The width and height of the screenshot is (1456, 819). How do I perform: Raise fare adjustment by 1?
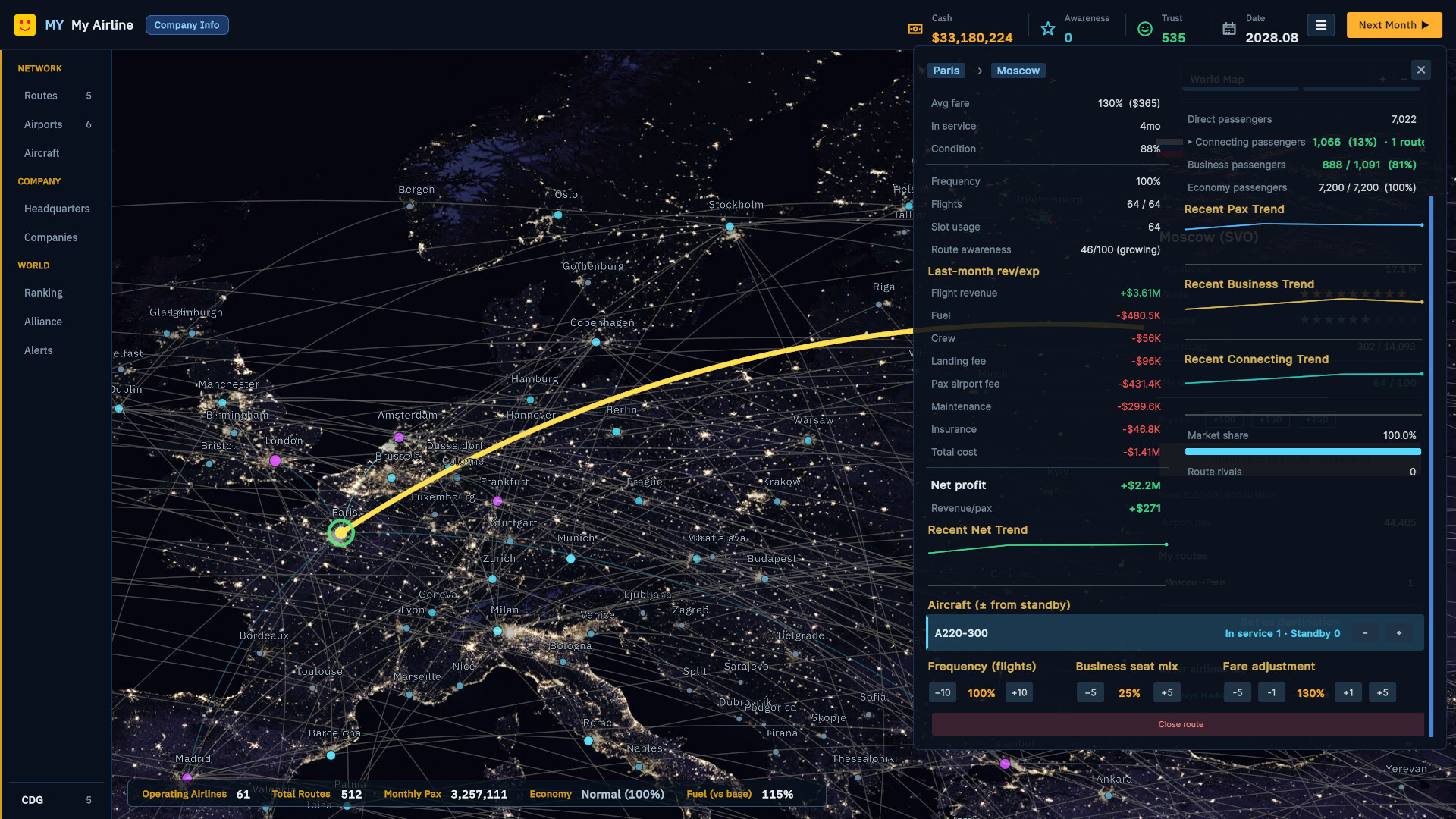click(1348, 692)
